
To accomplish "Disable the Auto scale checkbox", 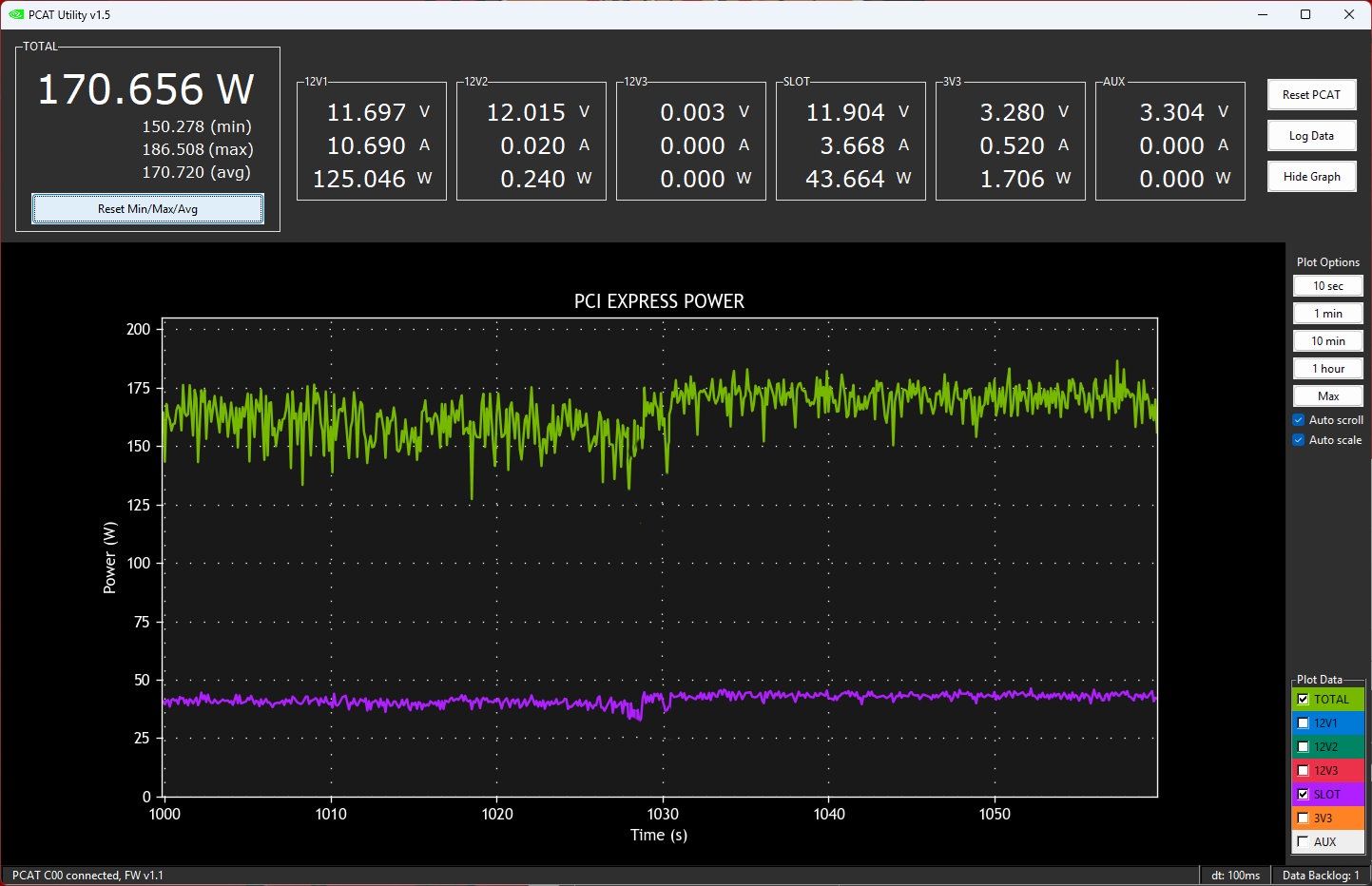I will pyautogui.click(x=1299, y=440).
